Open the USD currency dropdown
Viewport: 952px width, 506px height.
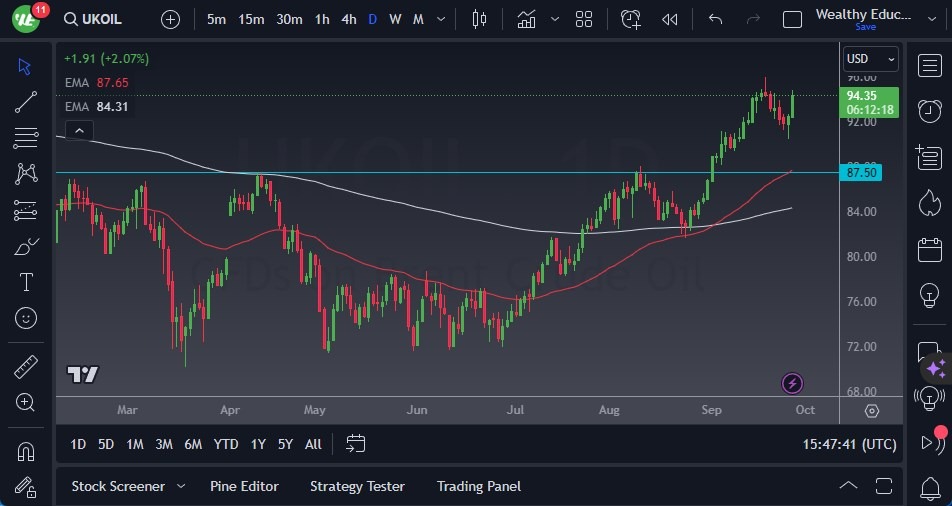[870, 59]
